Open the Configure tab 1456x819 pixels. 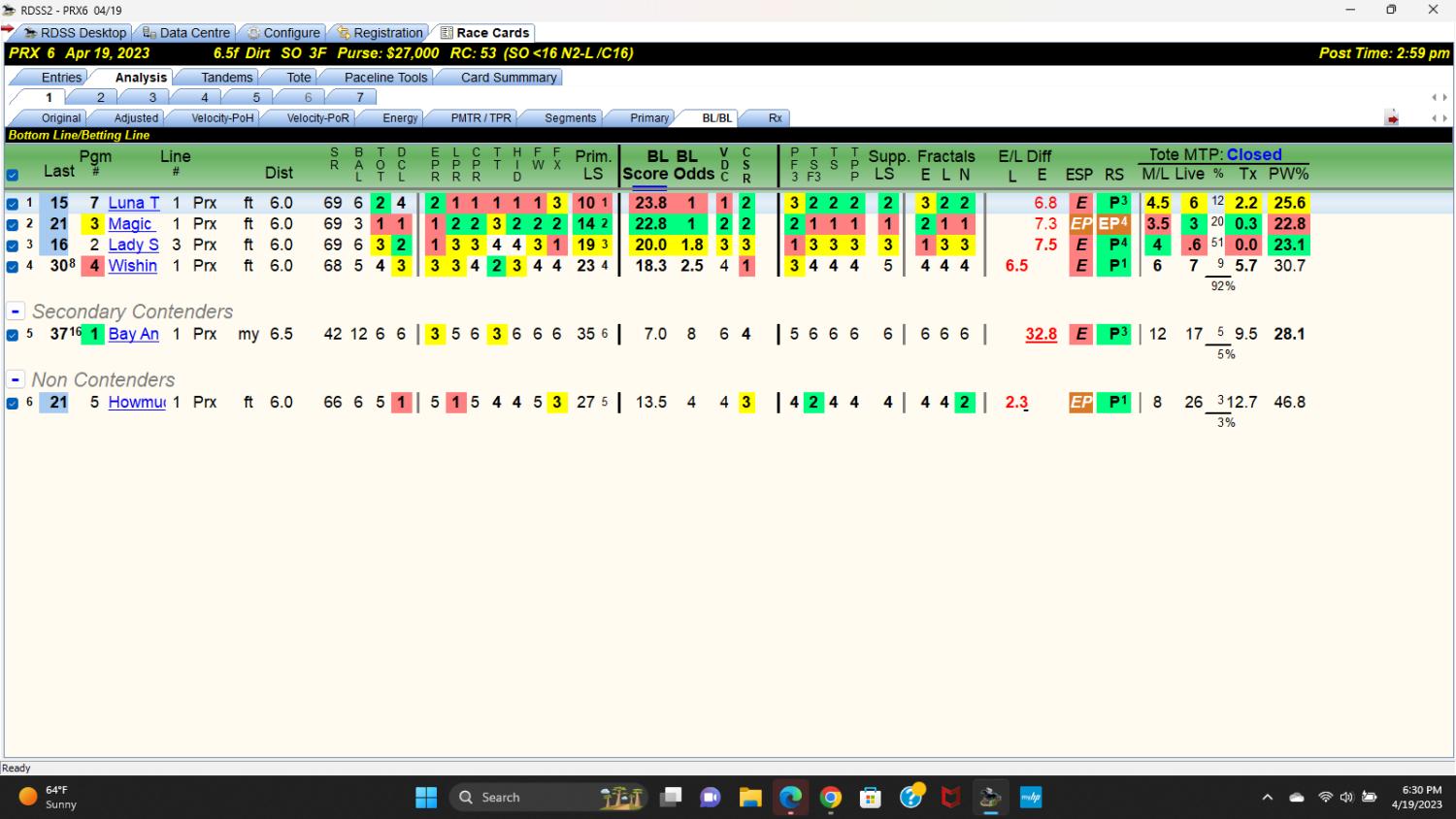(283, 32)
